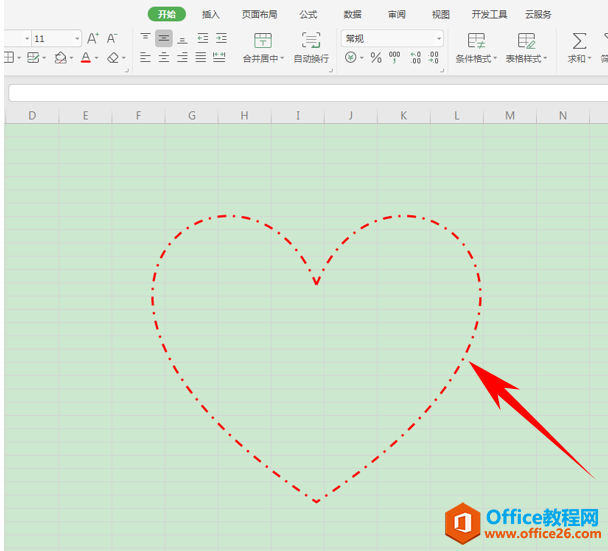Open the 审阅 tab
This screenshot has height=551, width=608.
[x=397, y=15]
